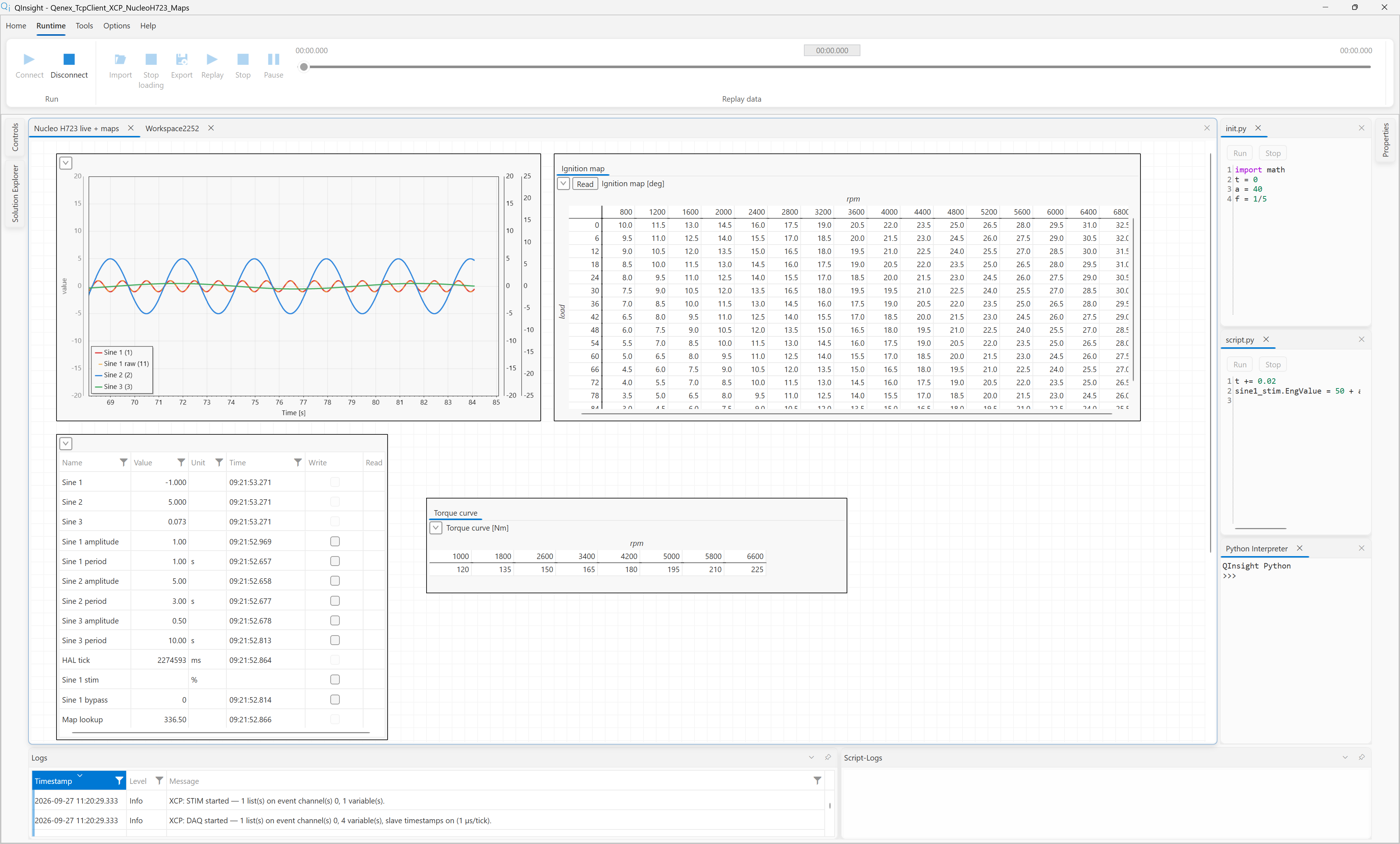
Task: Click the Import replay data icon
Action: pos(120,59)
